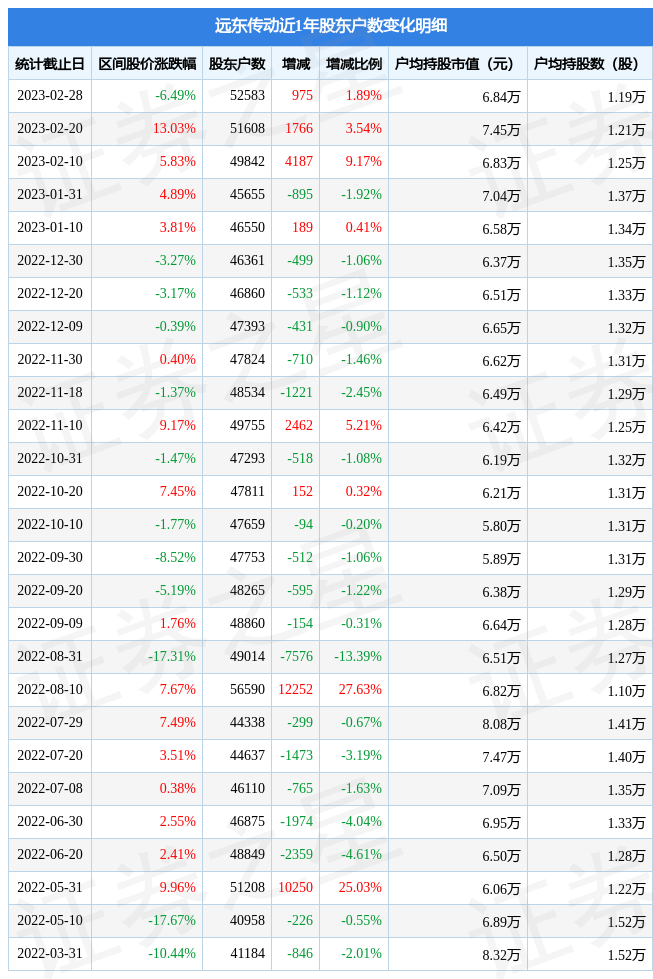Image resolution: width=653 pixels, height=979 pixels.
Task: Select the 5.21% ratio cell
Action: point(363,426)
